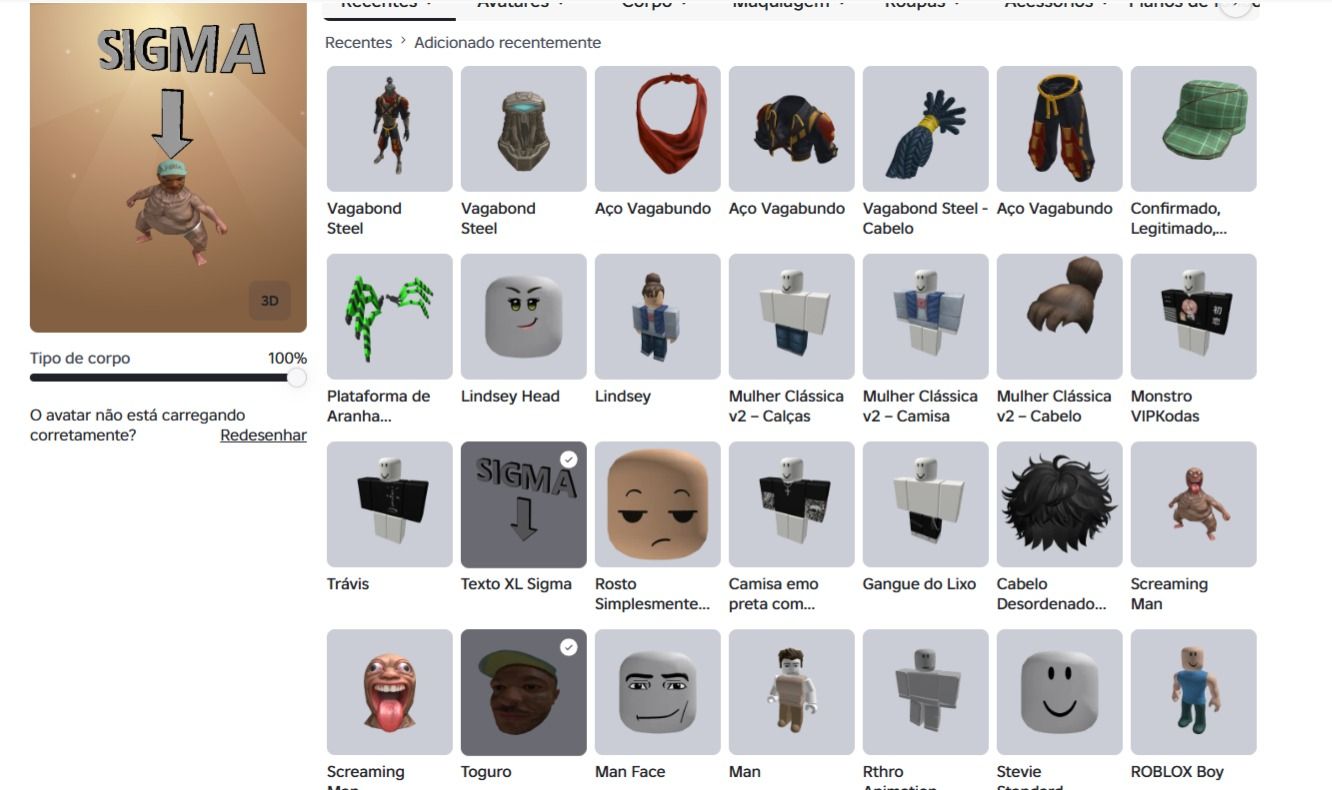
Task: Click the Tipo de corpo slider handle
Action: click(x=296, y=378)
